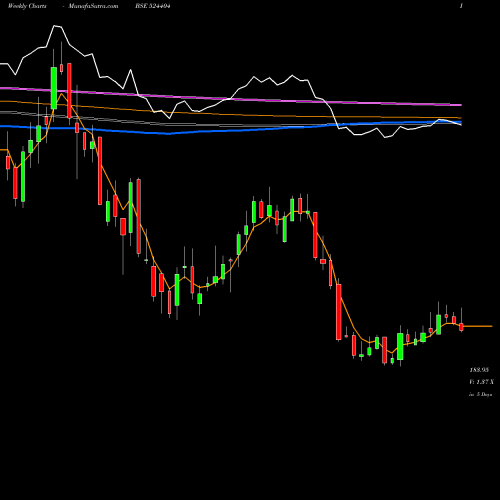Click the 'Weekly Charts' title text
Image resolution: width=500 pixels, height=500 pixels.
pos(27,6)
